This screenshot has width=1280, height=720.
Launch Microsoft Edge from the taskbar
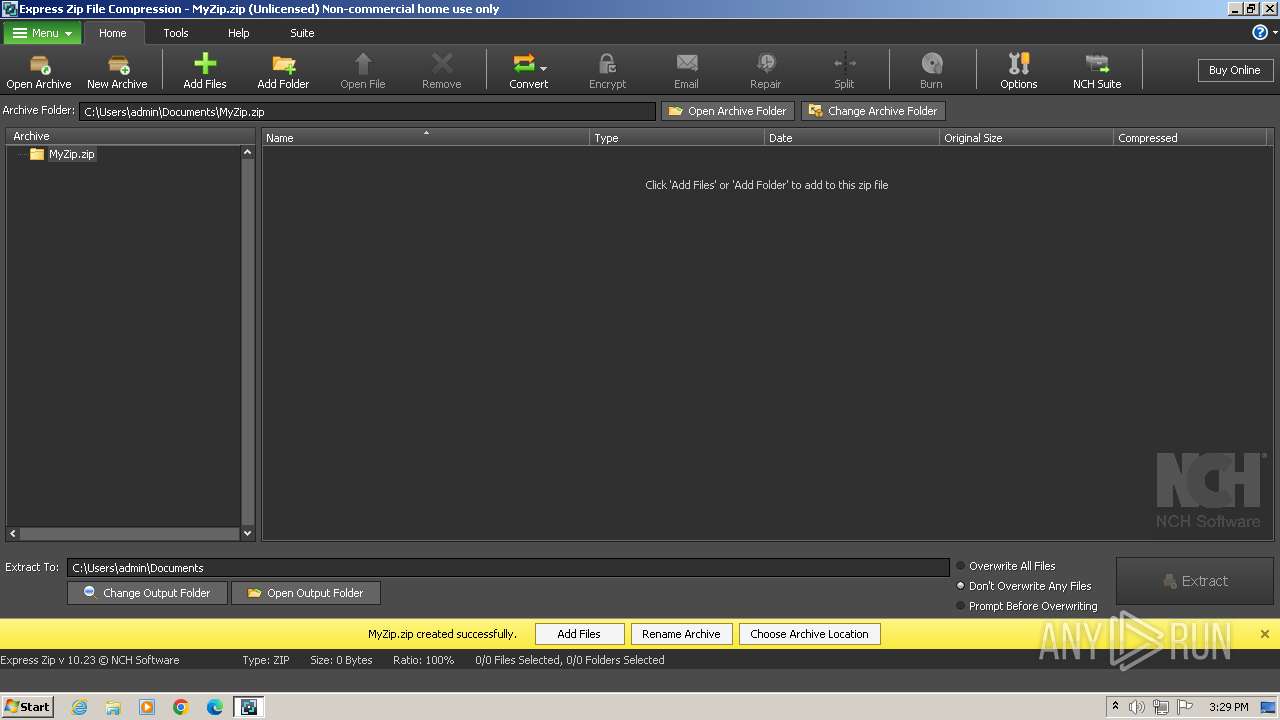coord(215,707)
